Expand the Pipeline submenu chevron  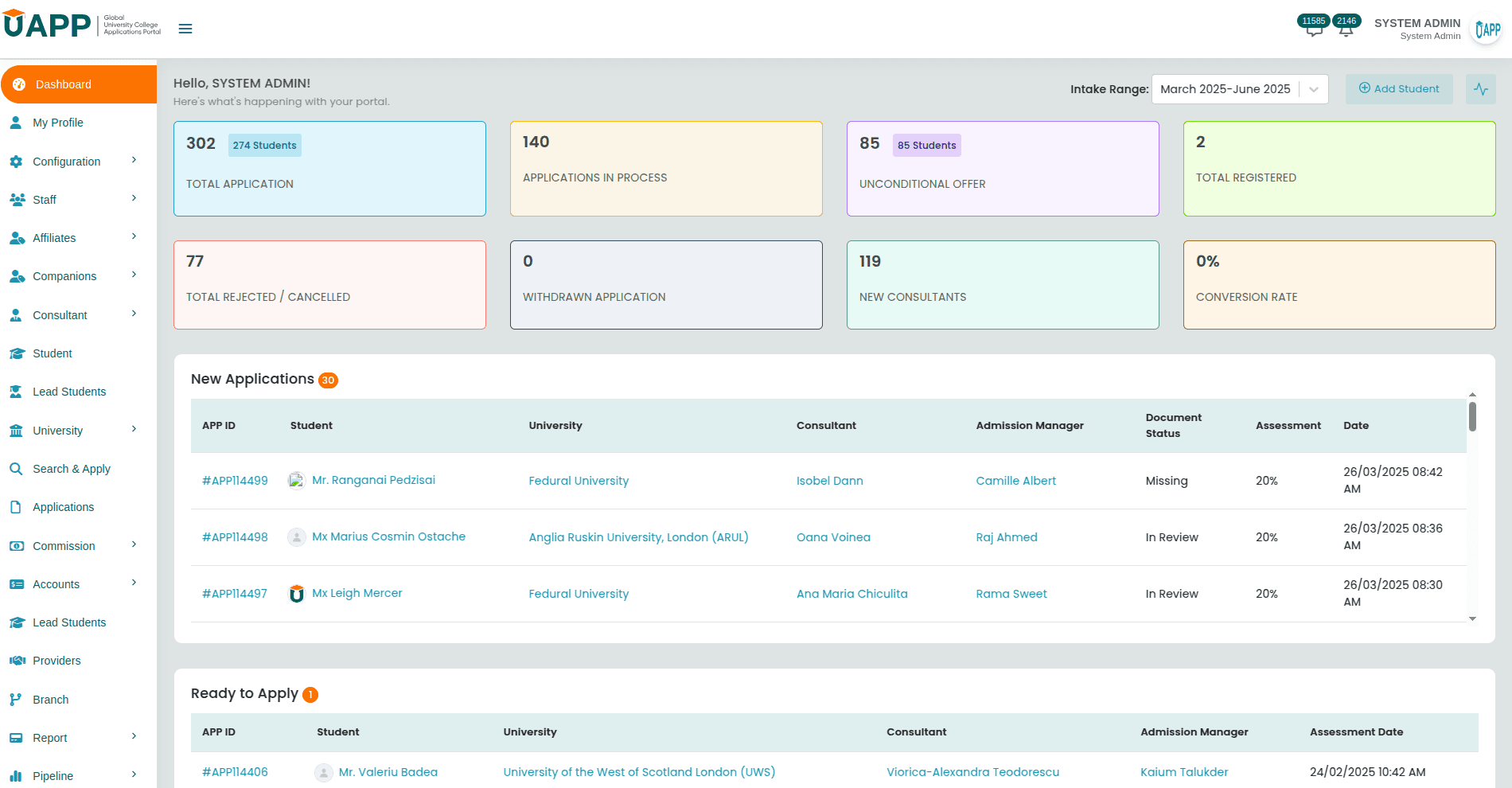(x=134, y=774)
